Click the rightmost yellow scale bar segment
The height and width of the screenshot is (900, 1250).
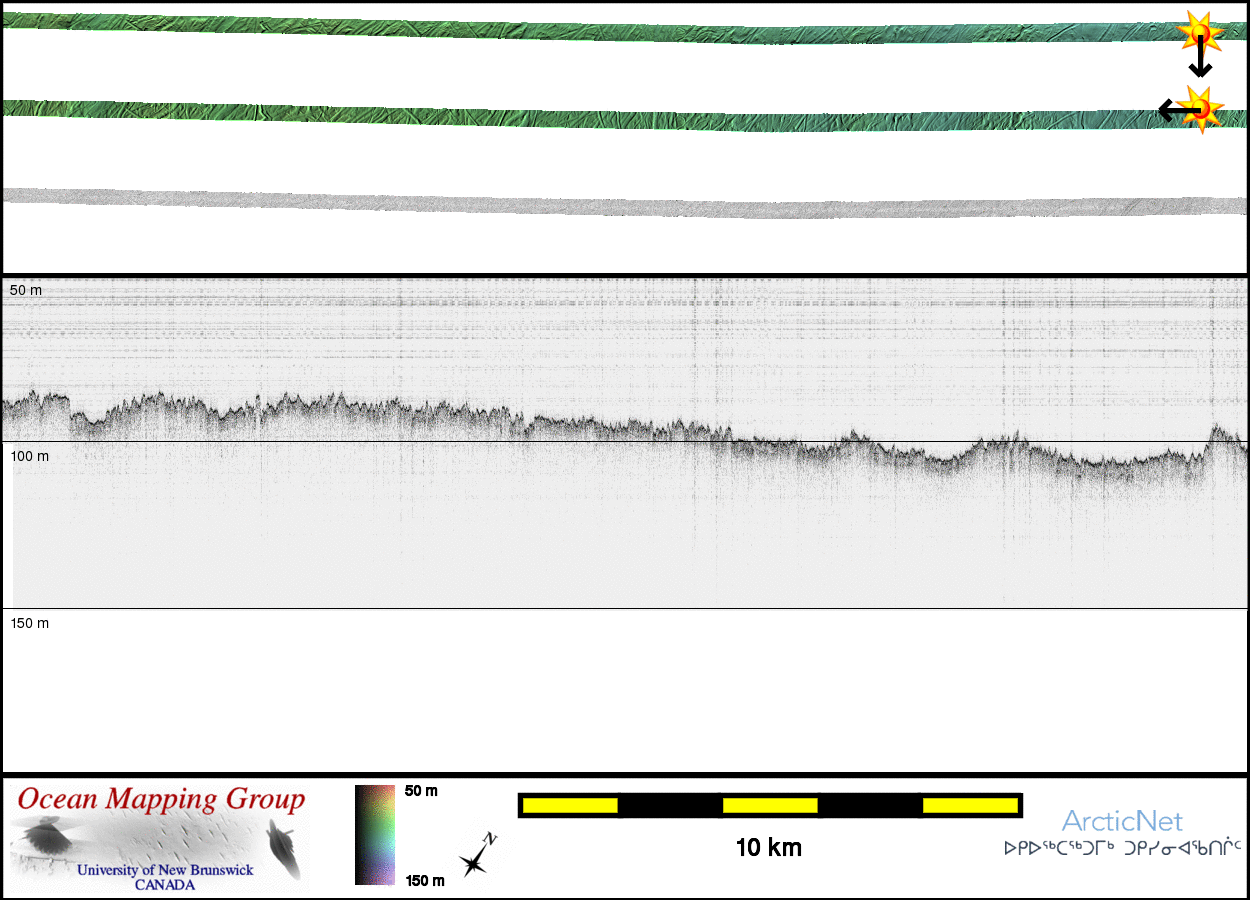(x=969, y=805)
